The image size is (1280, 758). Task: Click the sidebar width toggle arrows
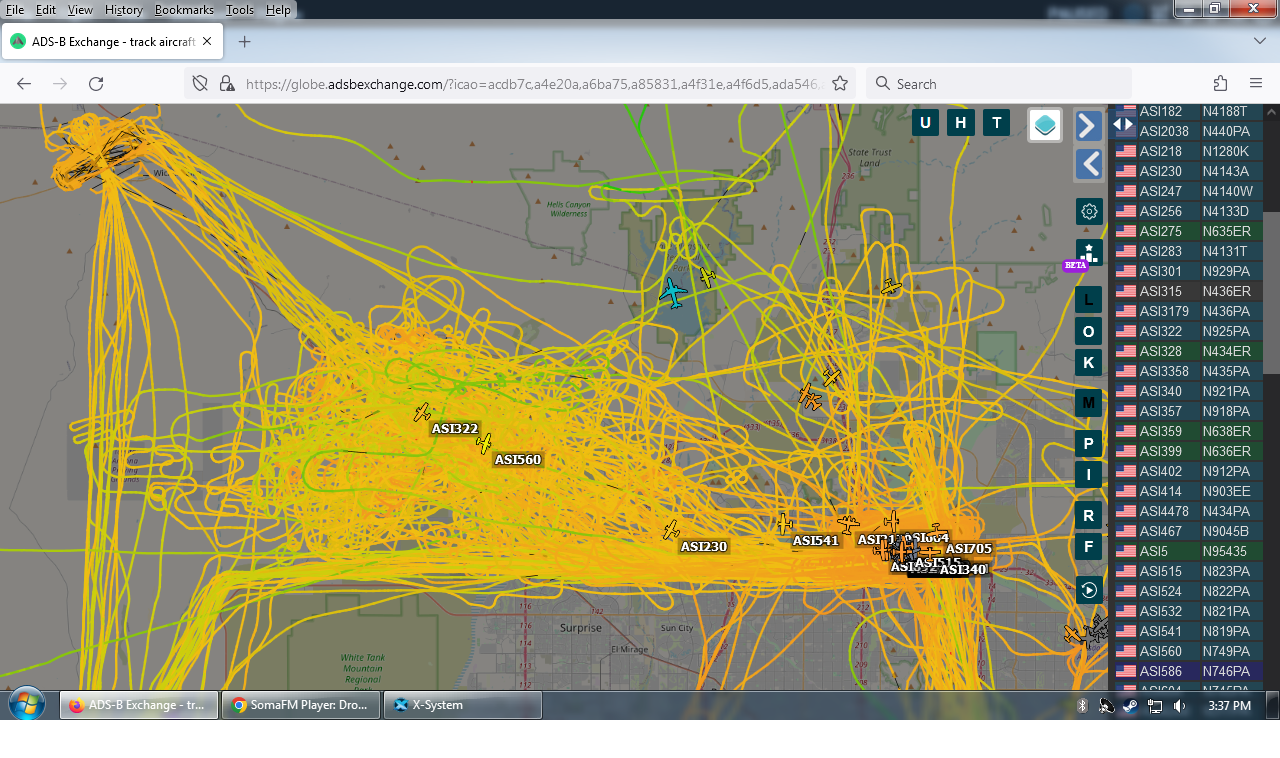point(1123,124)
